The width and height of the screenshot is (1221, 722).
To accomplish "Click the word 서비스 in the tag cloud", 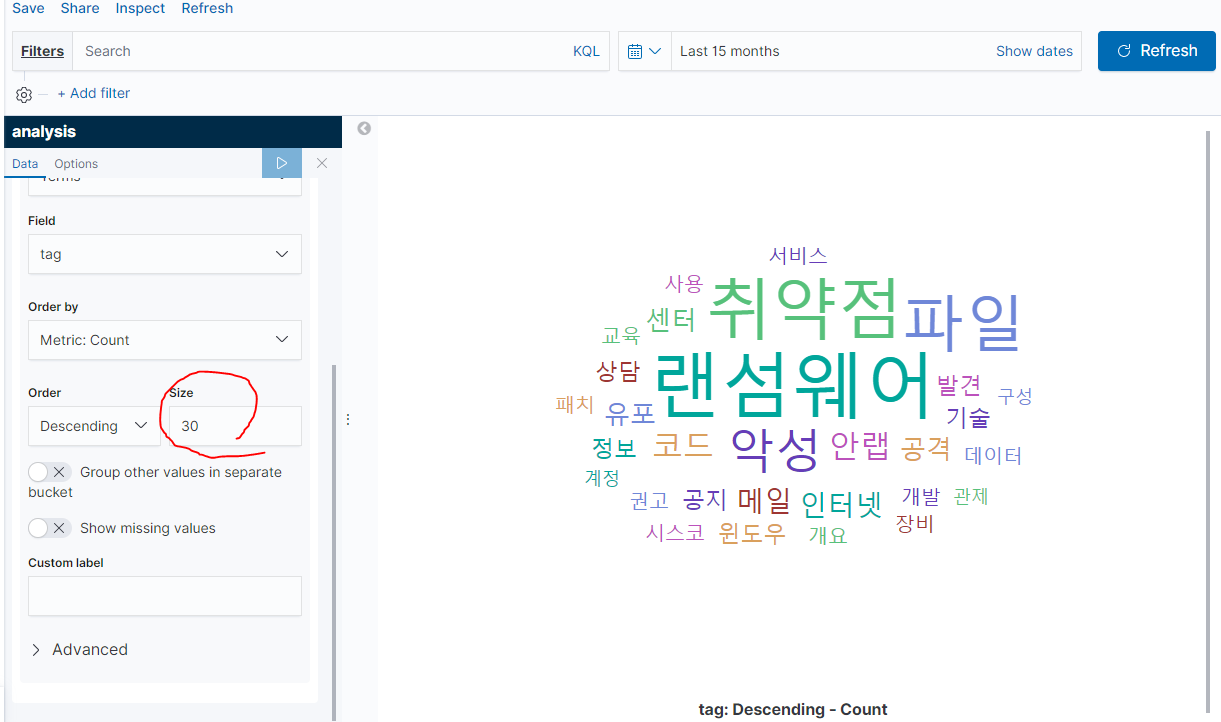I will coord(798,256).
